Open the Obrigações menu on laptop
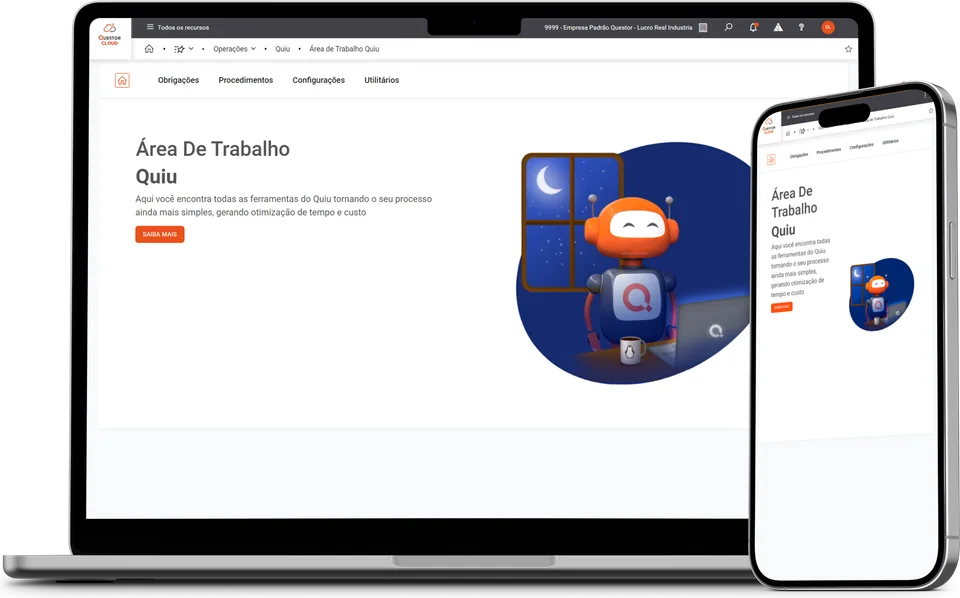The image size is (960, 598). click(178, 80)
